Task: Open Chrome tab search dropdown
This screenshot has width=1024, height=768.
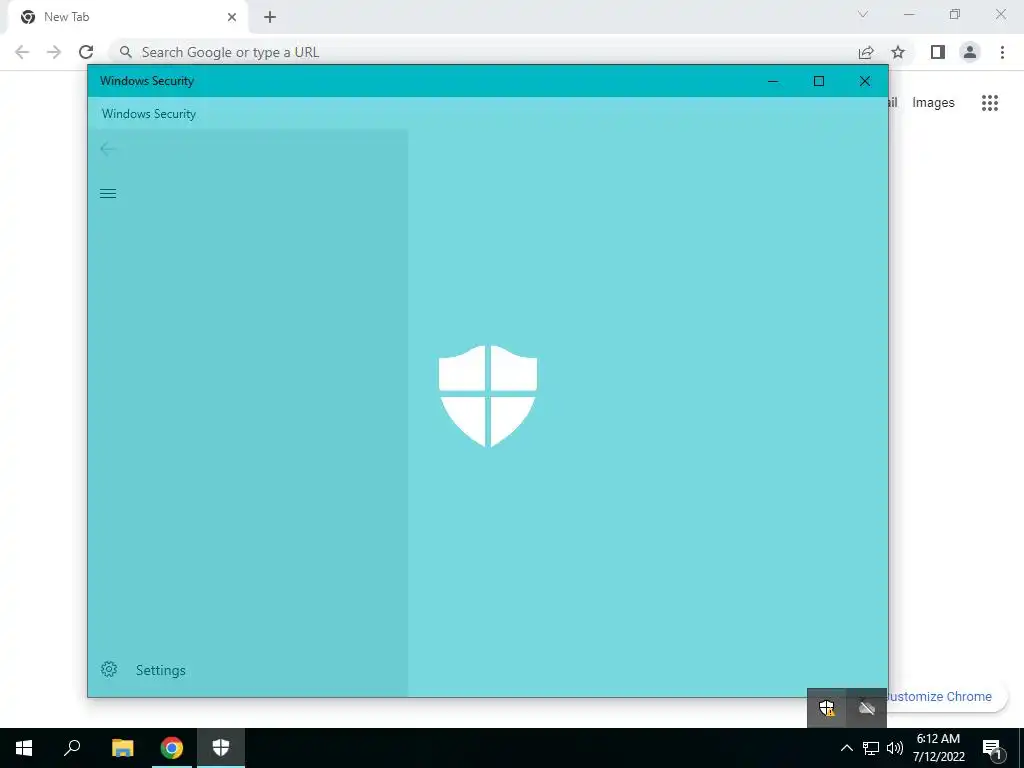Action: tap(863, 14)
